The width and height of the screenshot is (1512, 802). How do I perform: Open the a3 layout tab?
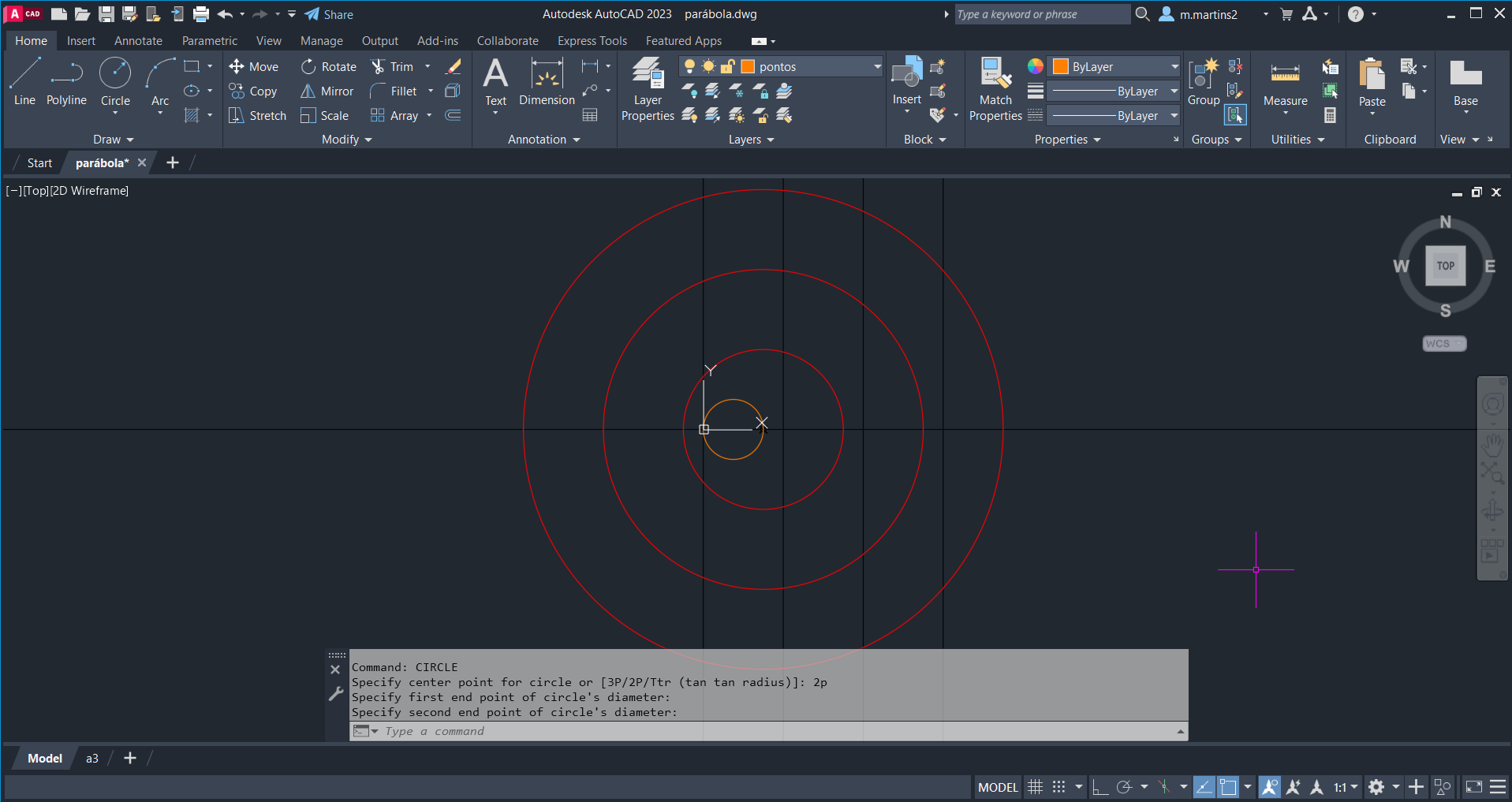[x=92, y=759]
